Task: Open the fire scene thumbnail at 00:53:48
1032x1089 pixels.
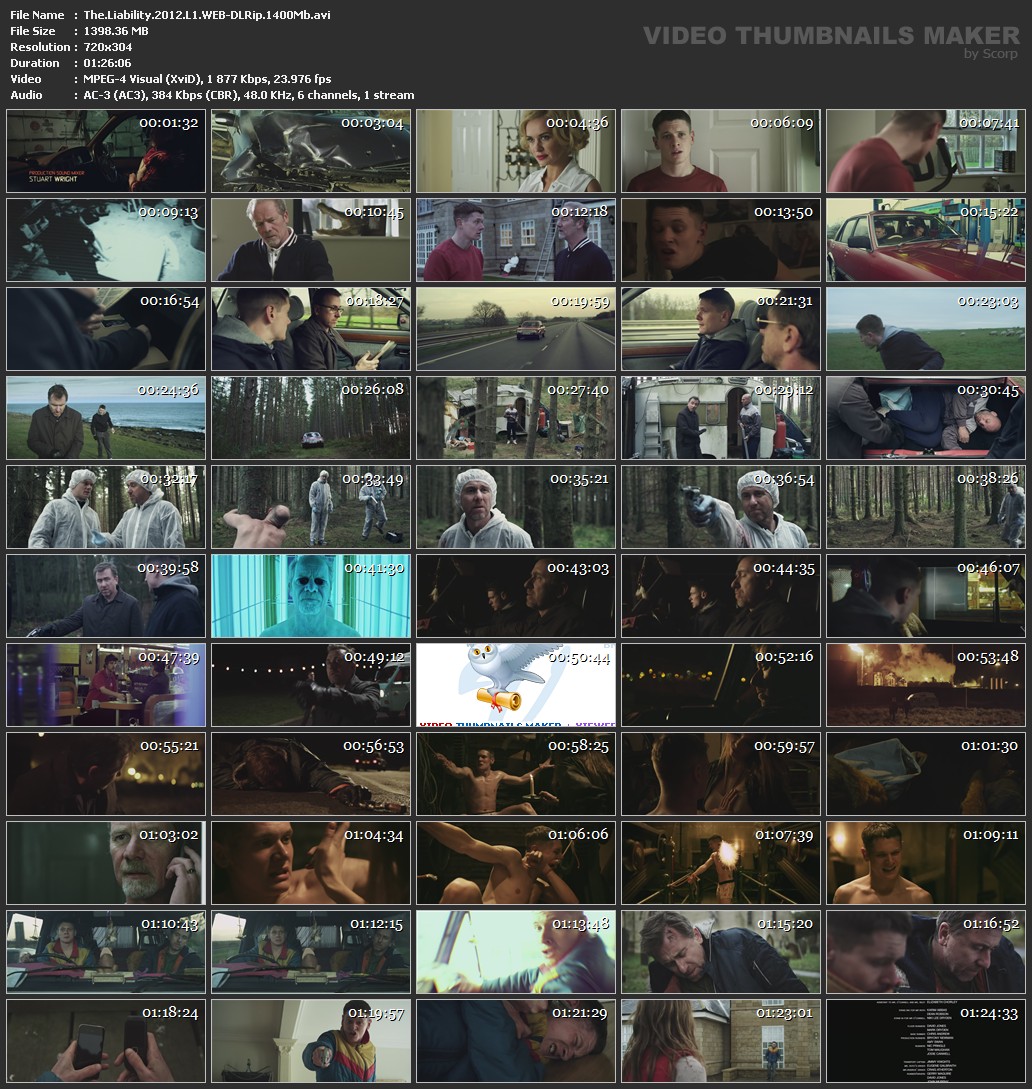Action: (926, 685)
